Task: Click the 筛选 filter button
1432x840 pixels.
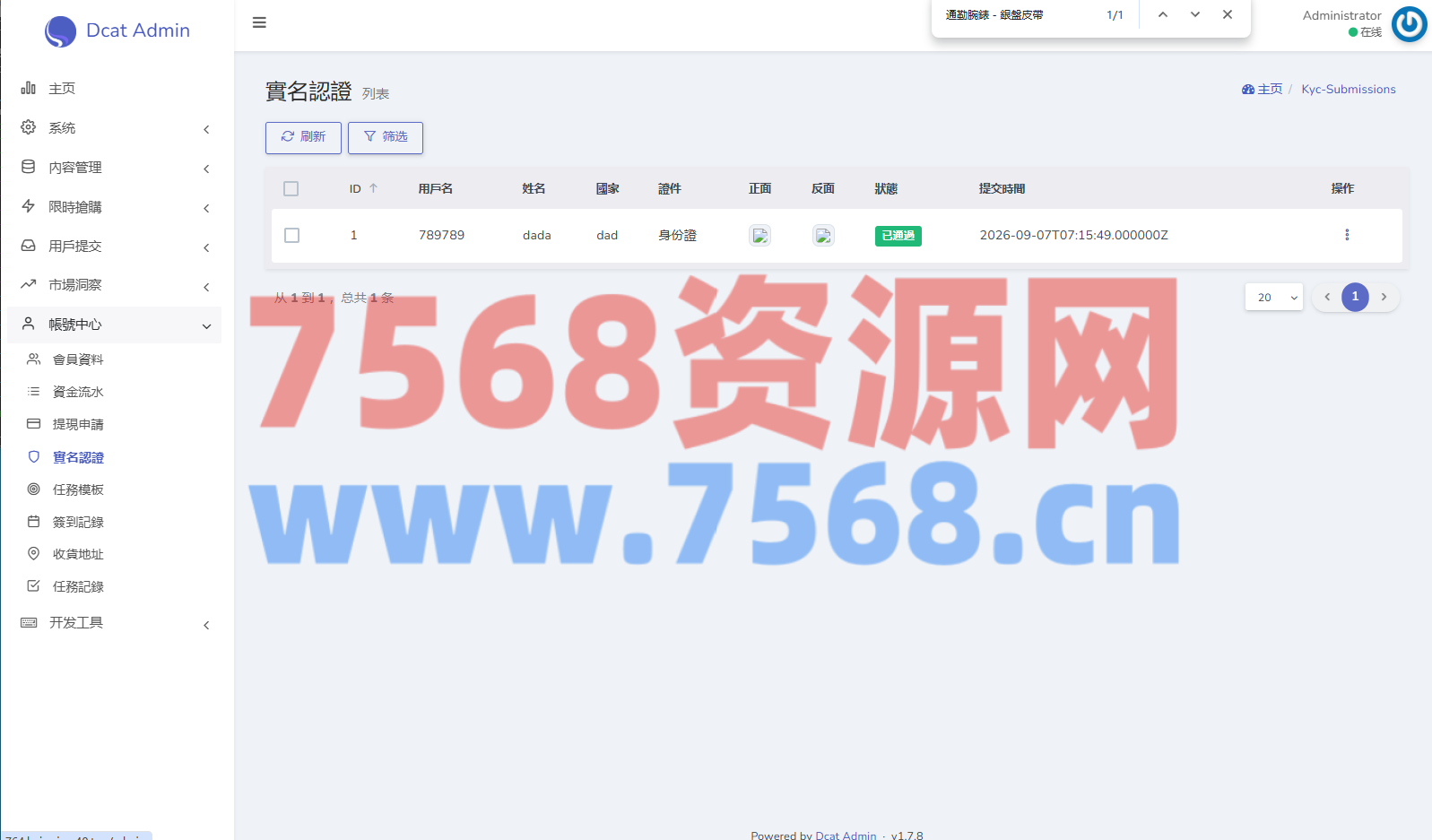Action: 386,137
